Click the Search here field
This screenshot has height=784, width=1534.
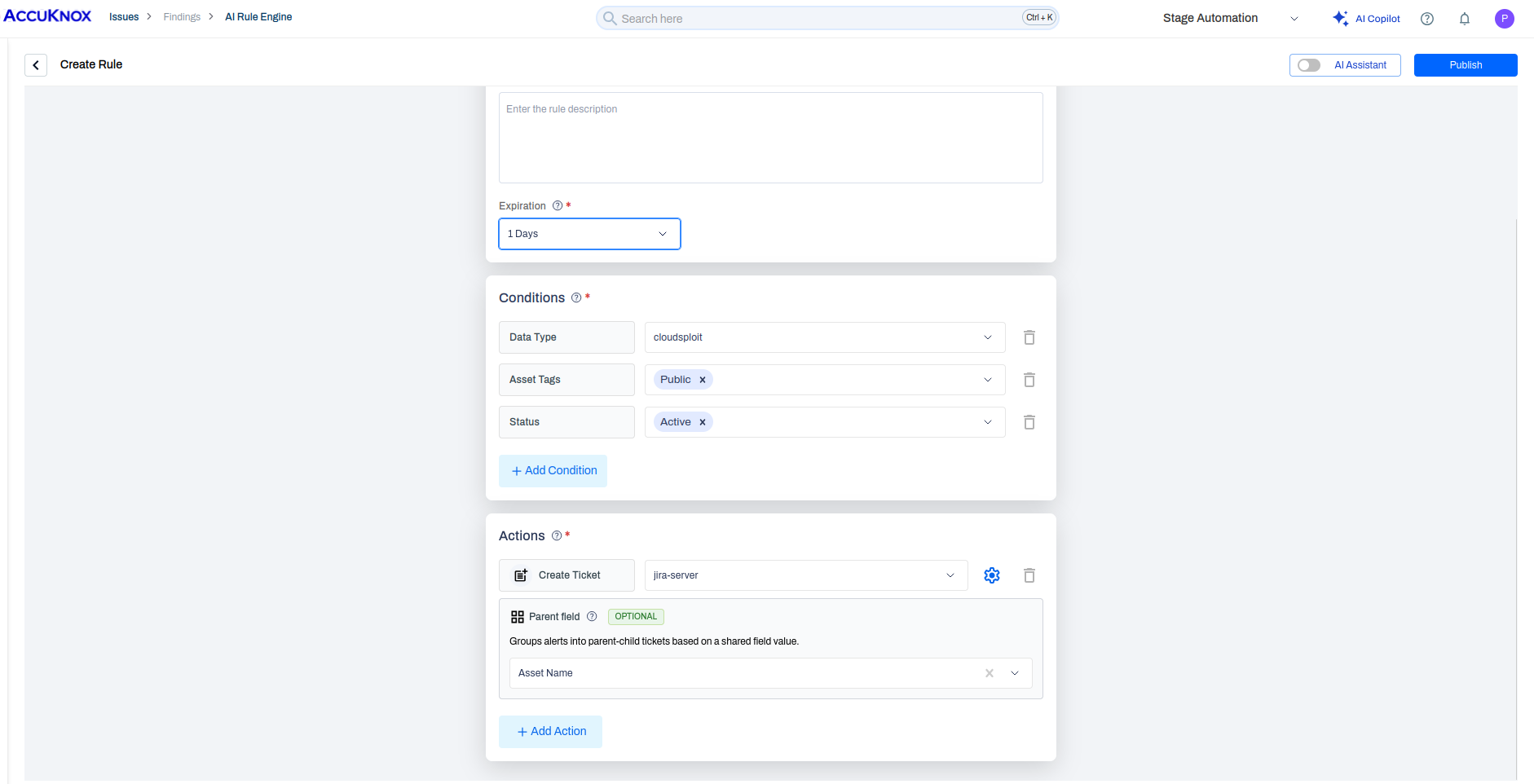point(827,18)
